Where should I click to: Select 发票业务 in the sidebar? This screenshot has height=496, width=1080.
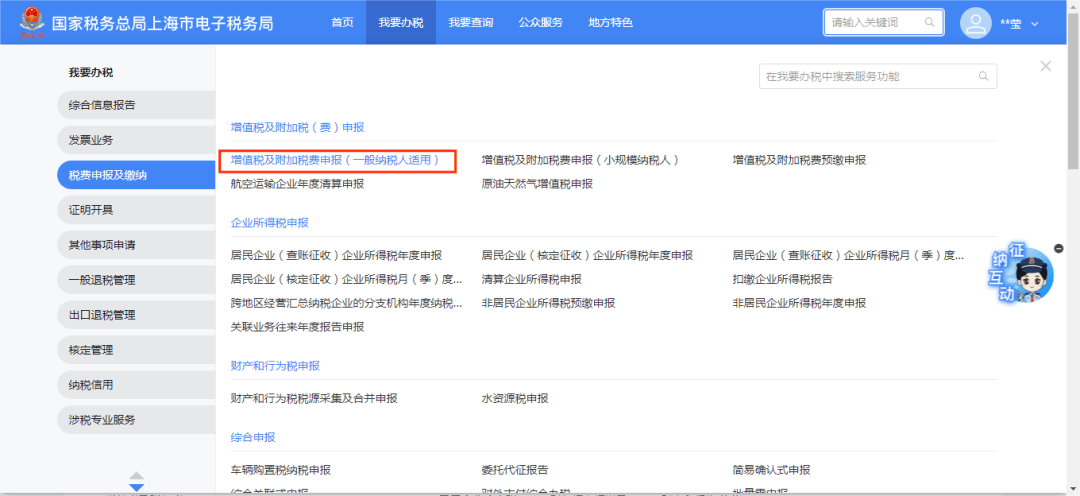tap(91, 140)
